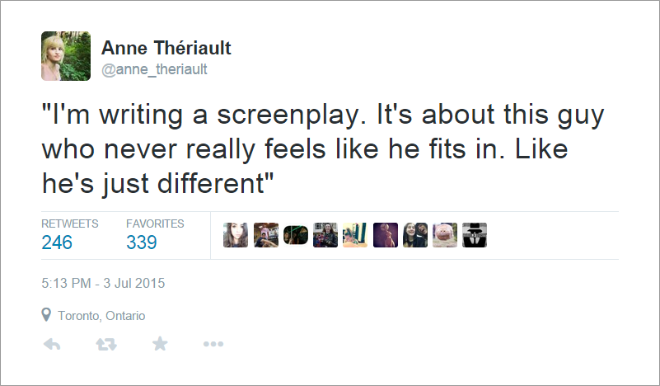Click the Anne Thériault display name
Screen dimensions: 660x386
pos(166,48)
